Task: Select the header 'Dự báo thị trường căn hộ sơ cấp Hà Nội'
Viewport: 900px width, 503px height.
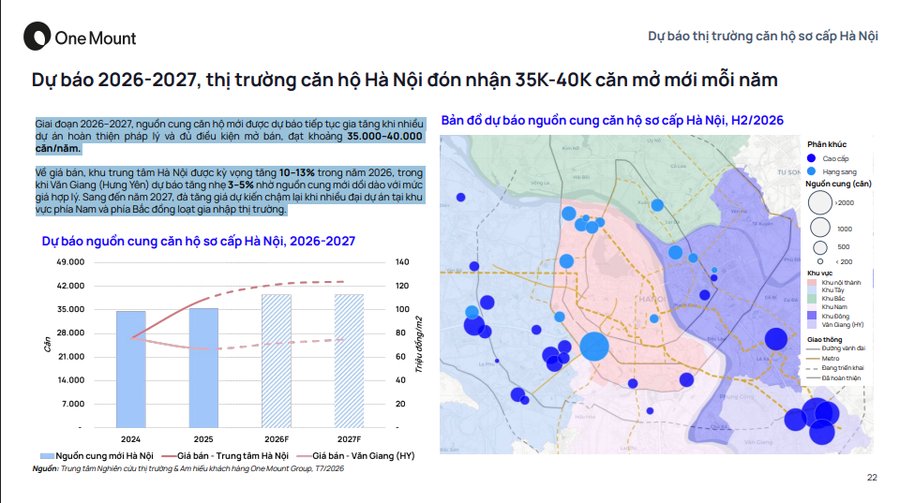Action: click(x=763, y=36)
